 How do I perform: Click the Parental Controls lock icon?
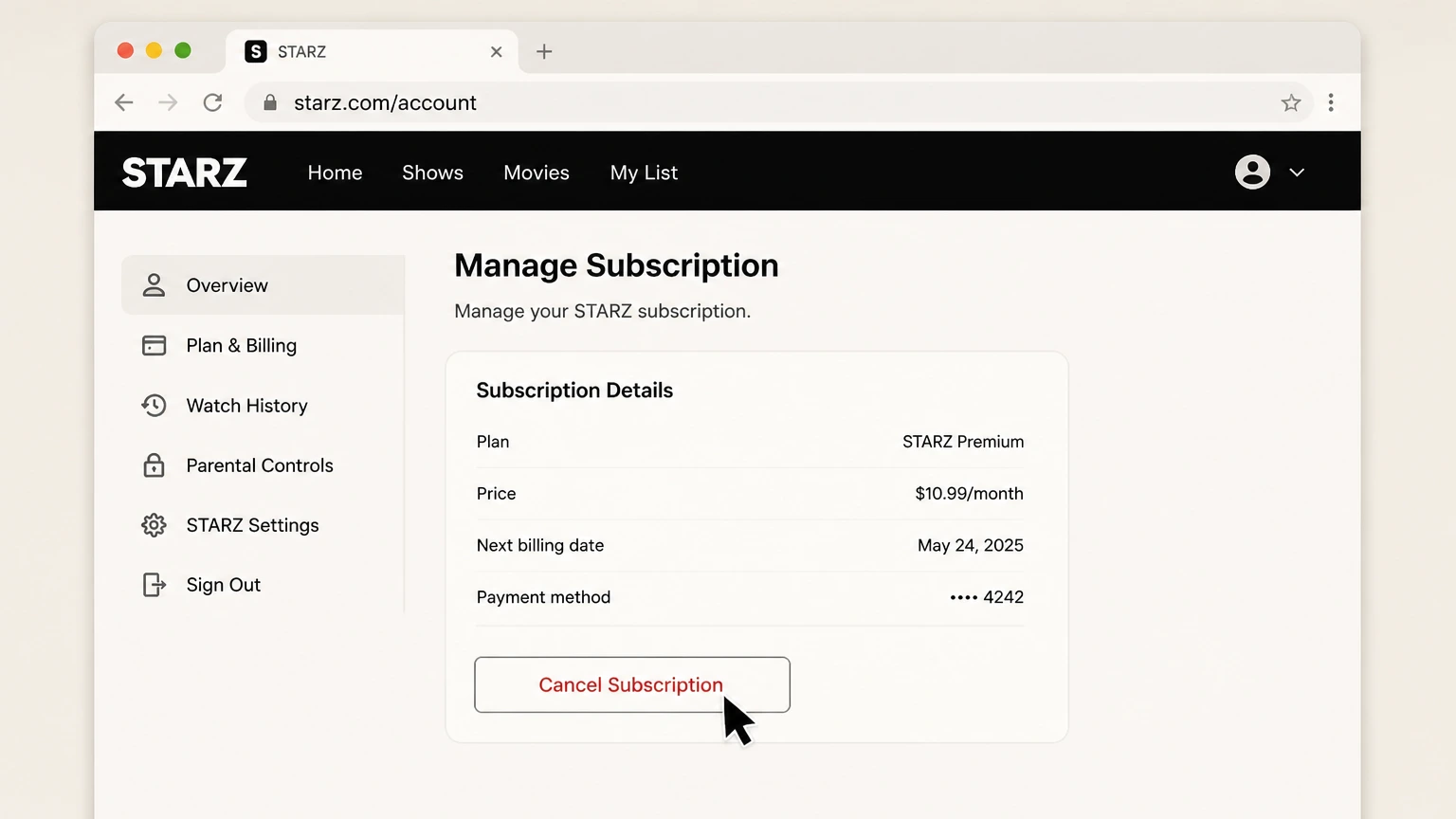coord(154,464)
